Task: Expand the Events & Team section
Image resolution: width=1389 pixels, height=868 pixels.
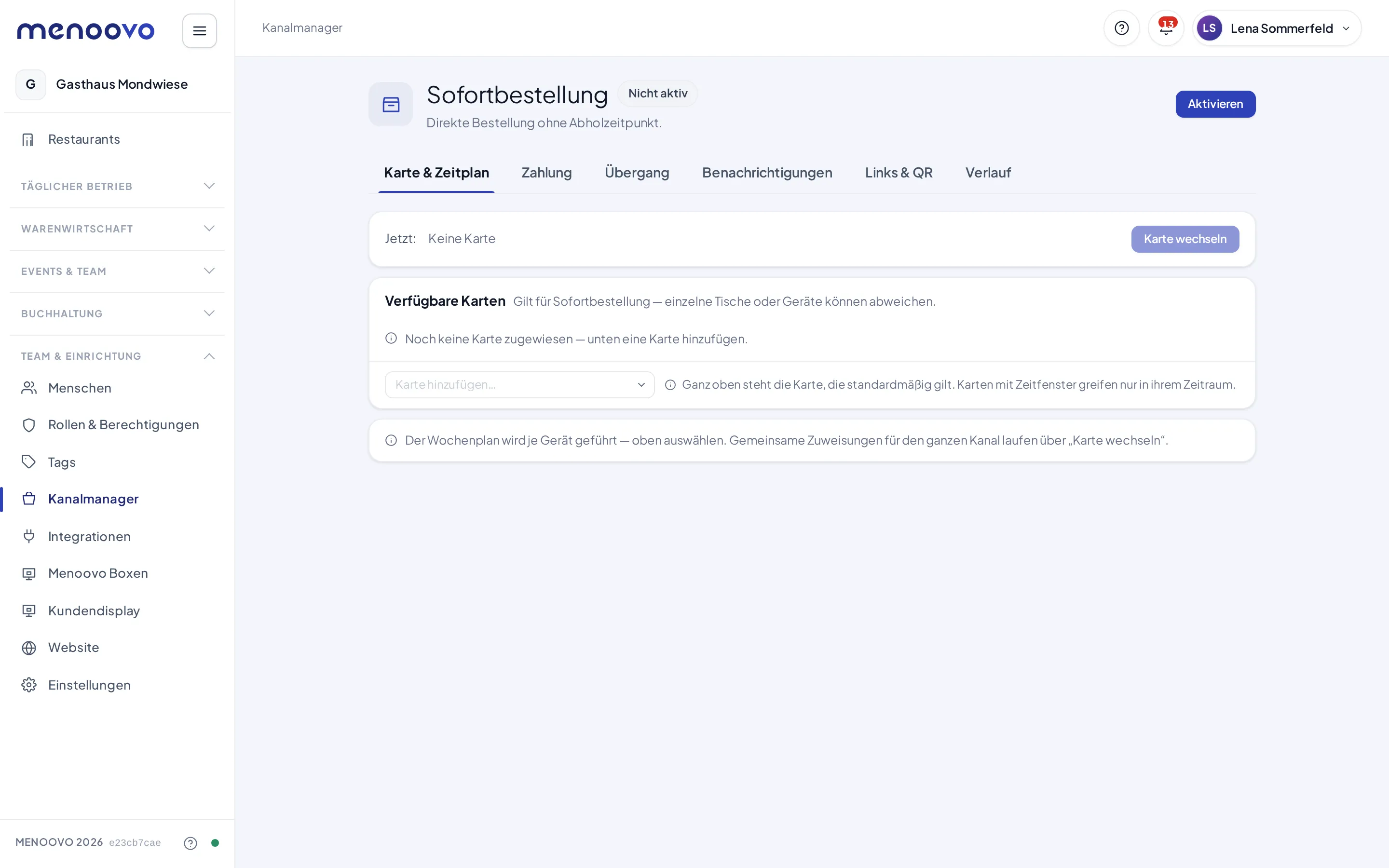Action: pyautogui.click(x=117, y=271)
